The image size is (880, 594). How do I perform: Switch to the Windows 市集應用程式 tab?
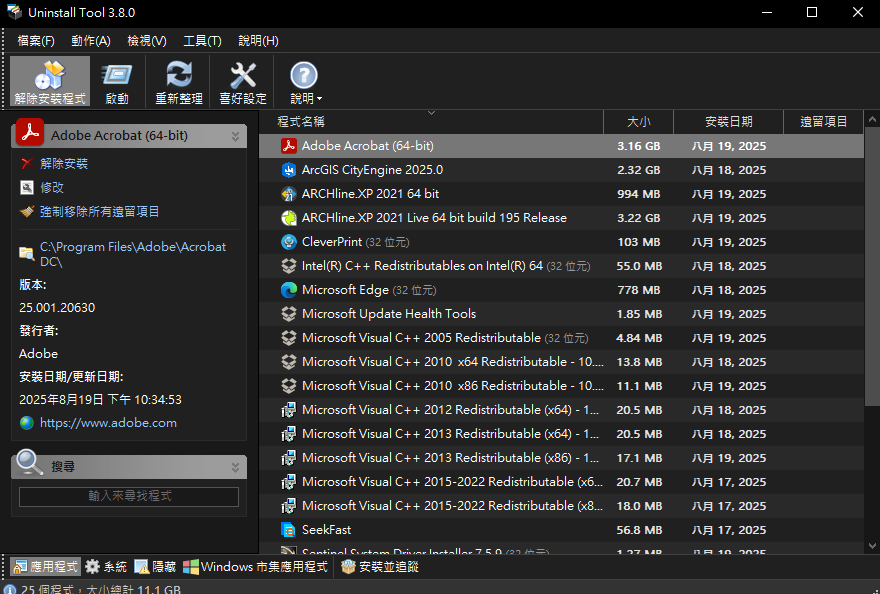[x=255, y=567]
